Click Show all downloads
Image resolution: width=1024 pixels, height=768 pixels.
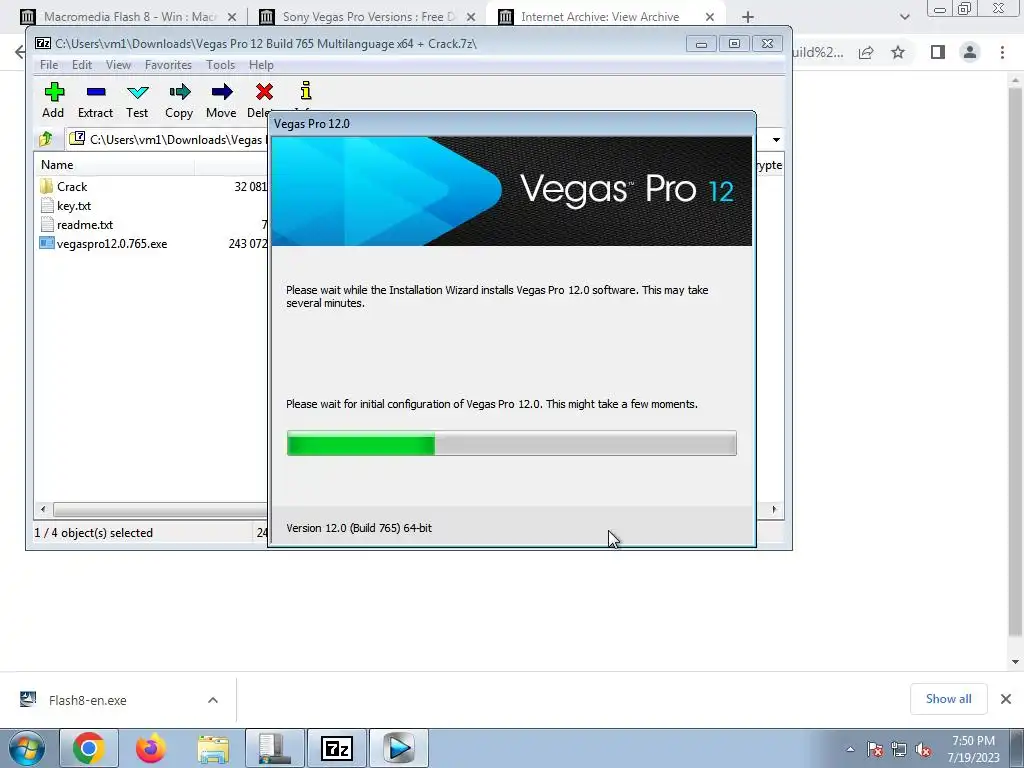tap(948, 699)
